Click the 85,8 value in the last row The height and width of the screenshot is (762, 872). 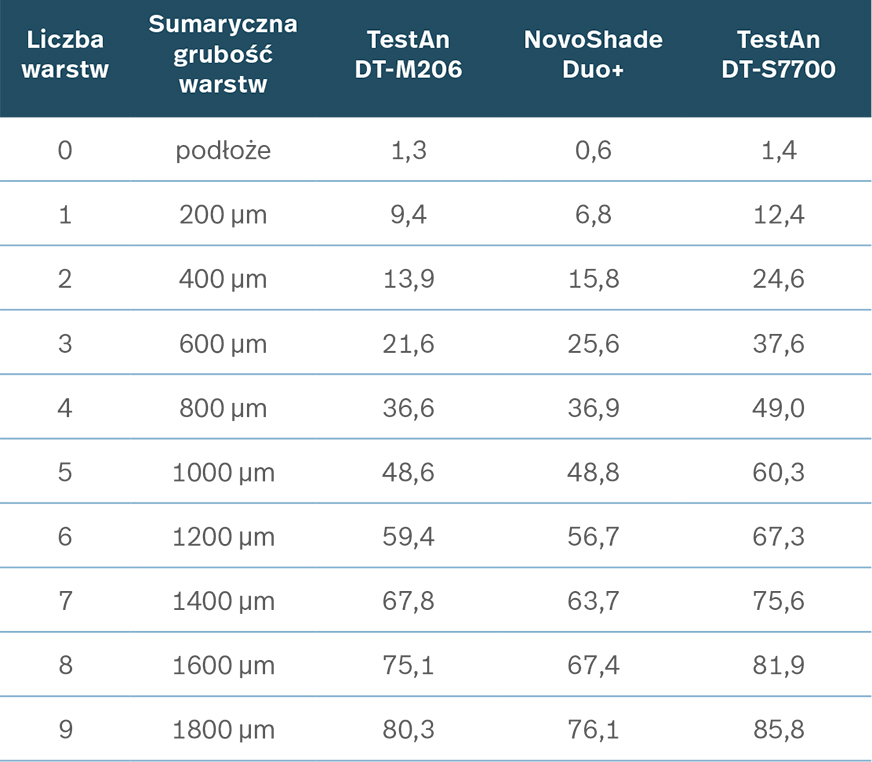pos(778,730)
